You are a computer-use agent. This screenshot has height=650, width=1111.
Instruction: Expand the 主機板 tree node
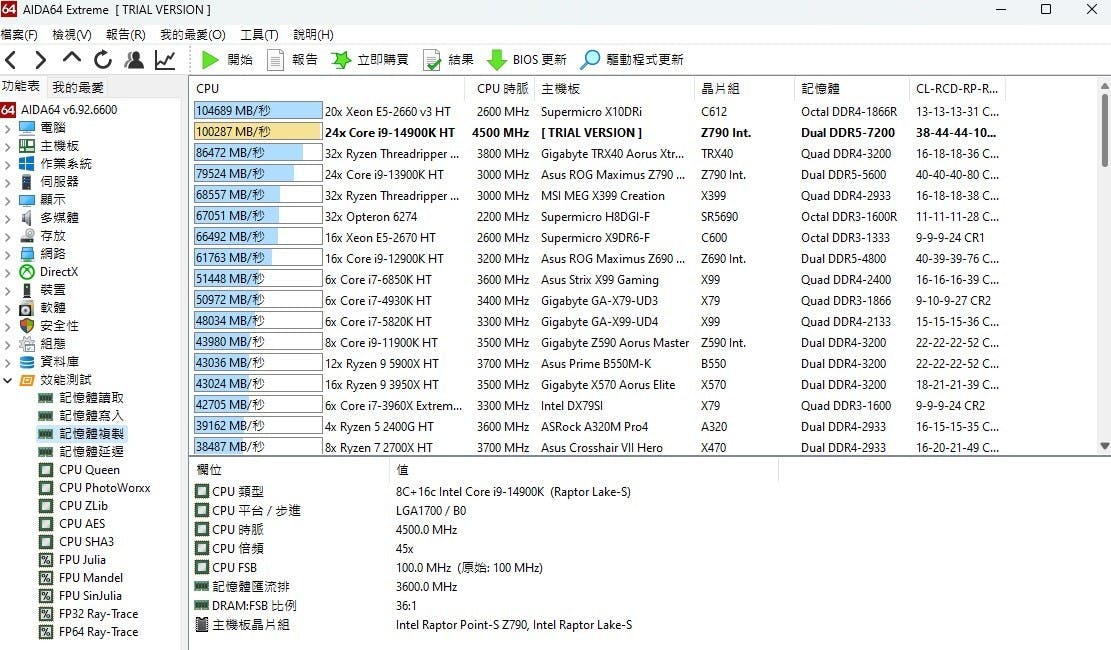[x=8, y=146]
